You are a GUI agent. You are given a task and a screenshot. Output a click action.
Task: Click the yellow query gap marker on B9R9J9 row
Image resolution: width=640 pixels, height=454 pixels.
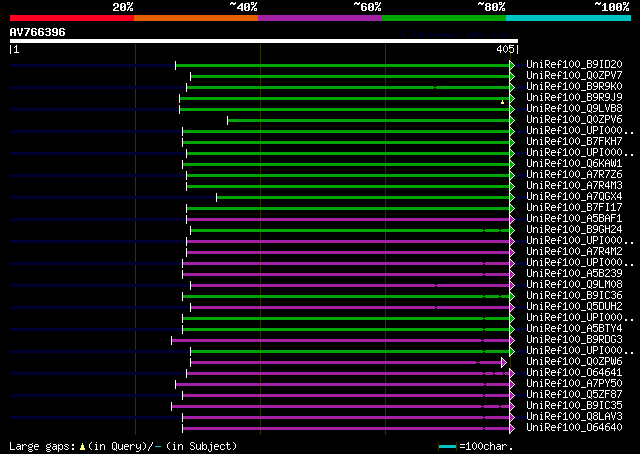[x=502, y=102]
